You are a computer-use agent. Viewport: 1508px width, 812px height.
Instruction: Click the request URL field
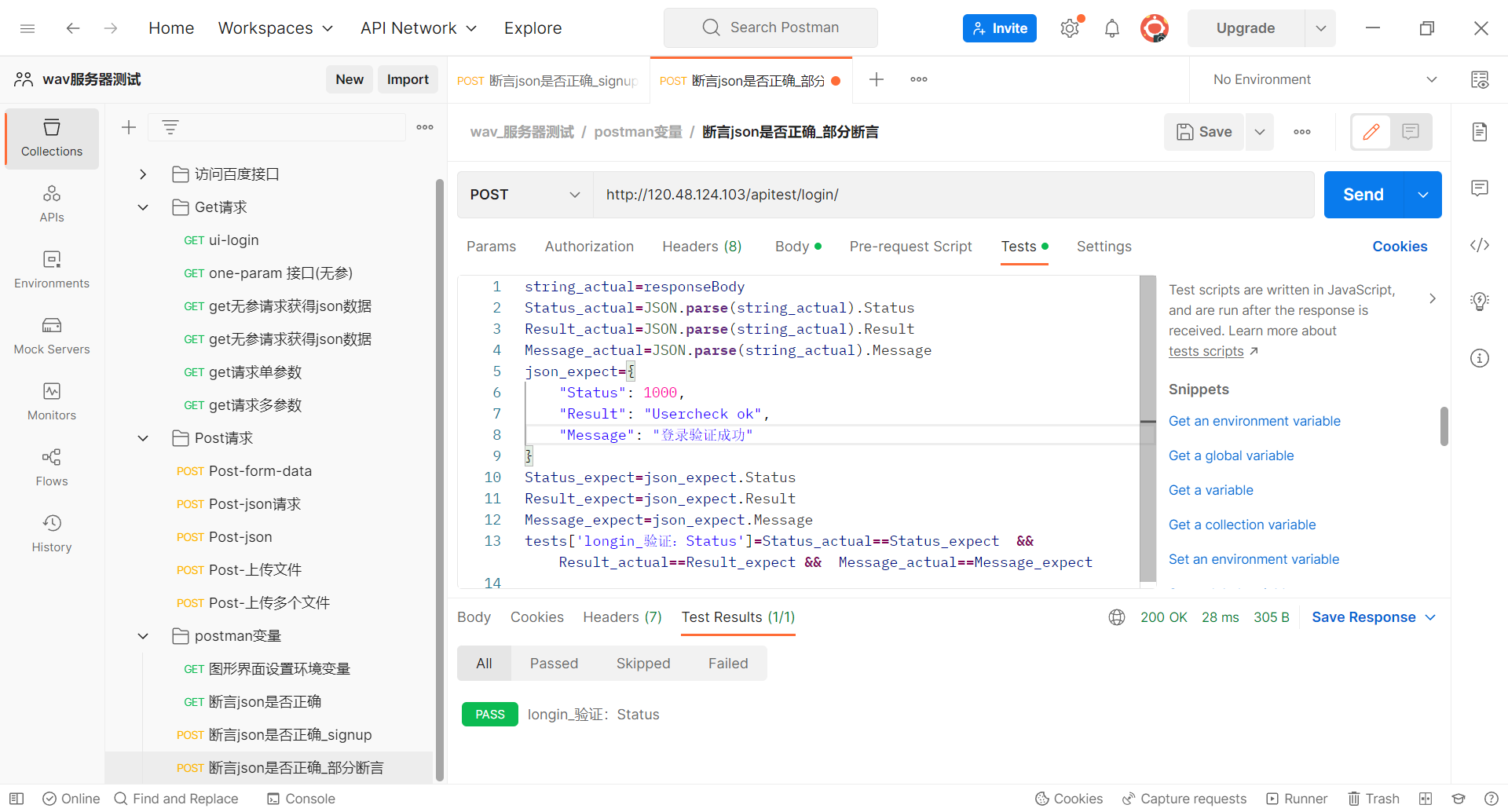953,195
